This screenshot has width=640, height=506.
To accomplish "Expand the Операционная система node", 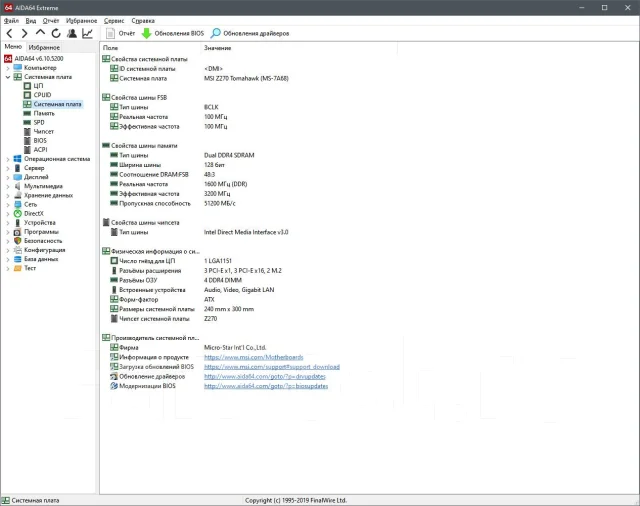I will (x=8, y=159).
